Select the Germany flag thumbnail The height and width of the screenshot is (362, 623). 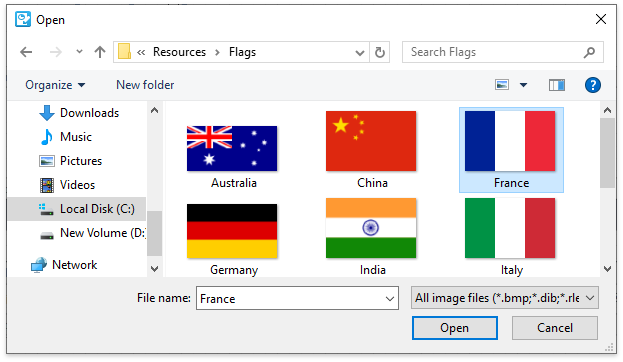pos(232,231)
